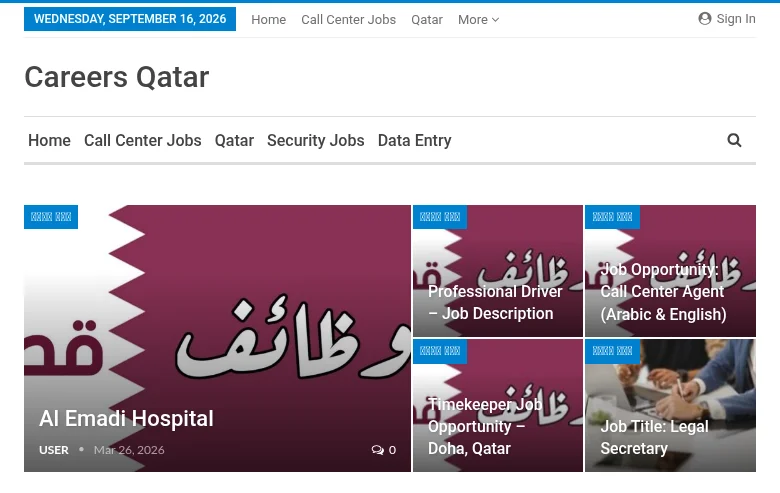
Task: Open Job Title: Legal Secretary post
Action: click(654, 437)
